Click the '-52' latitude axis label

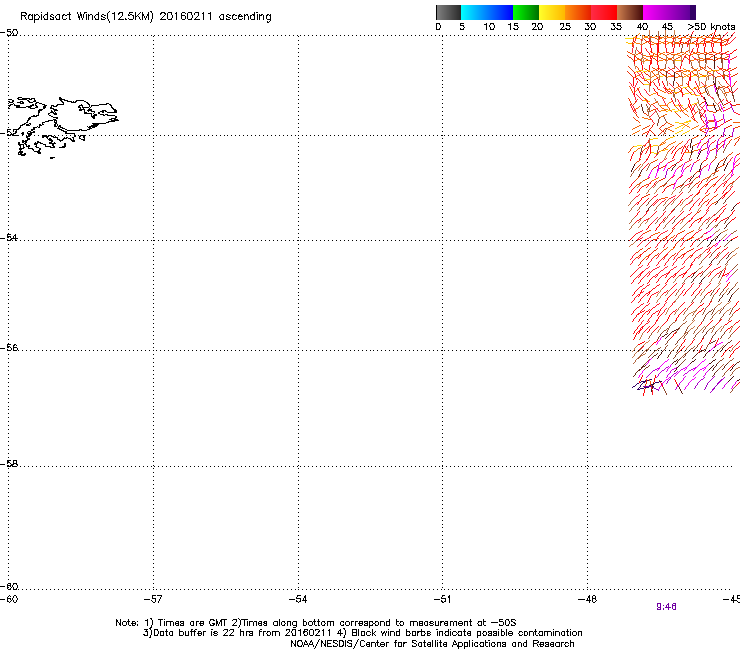(x=9, y=132)
